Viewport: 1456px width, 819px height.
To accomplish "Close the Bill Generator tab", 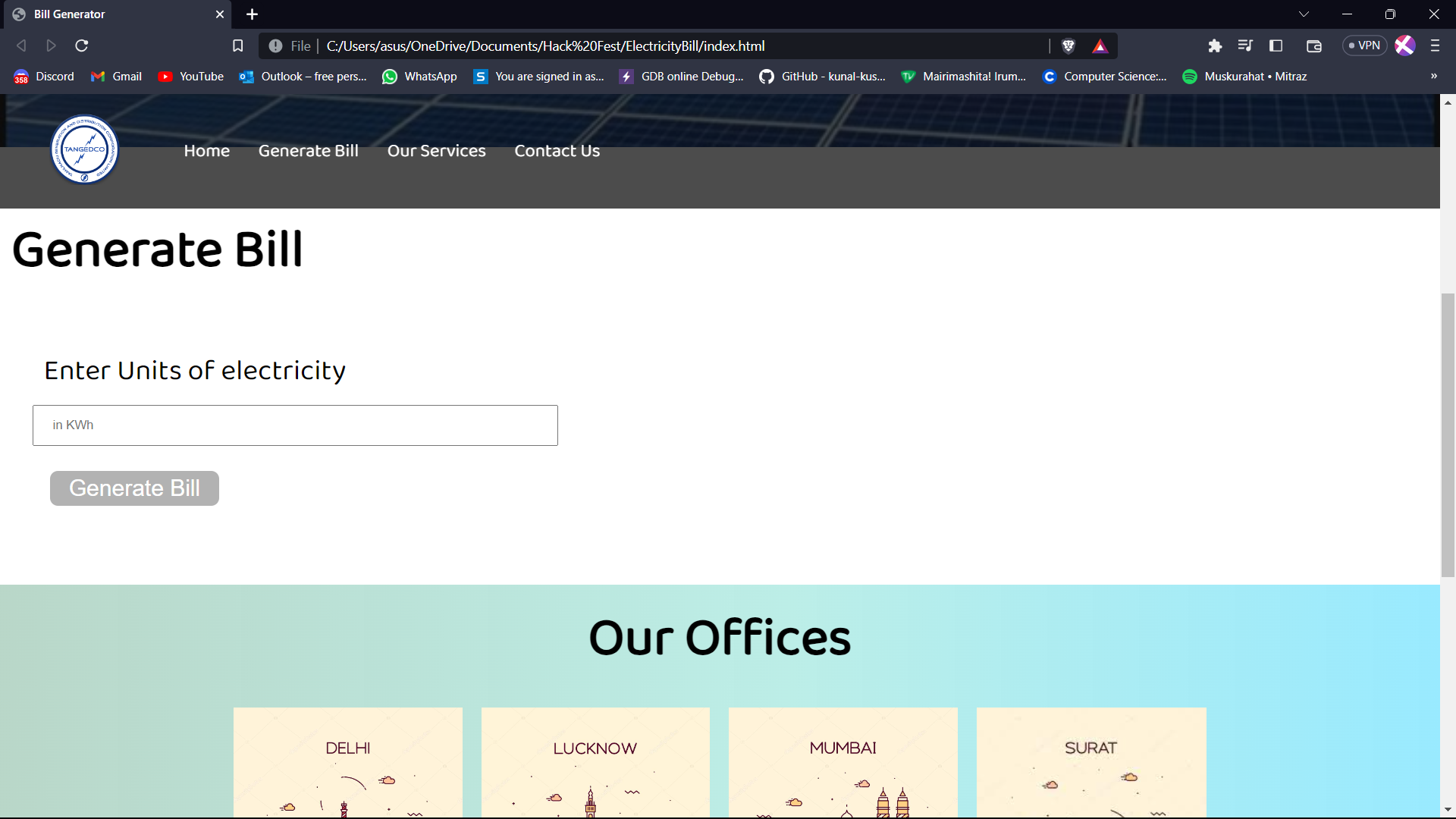I will coord(220,14).
